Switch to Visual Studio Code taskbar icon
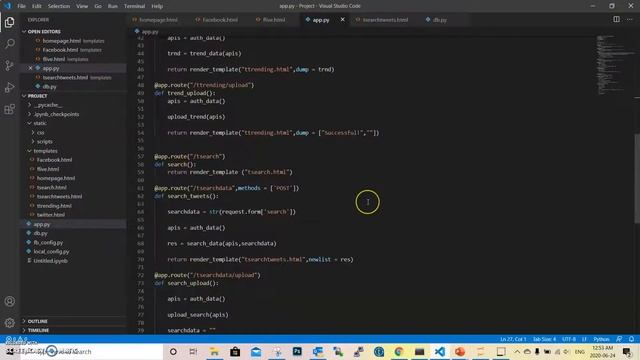 pyautogui.click(x=440, y=351)
